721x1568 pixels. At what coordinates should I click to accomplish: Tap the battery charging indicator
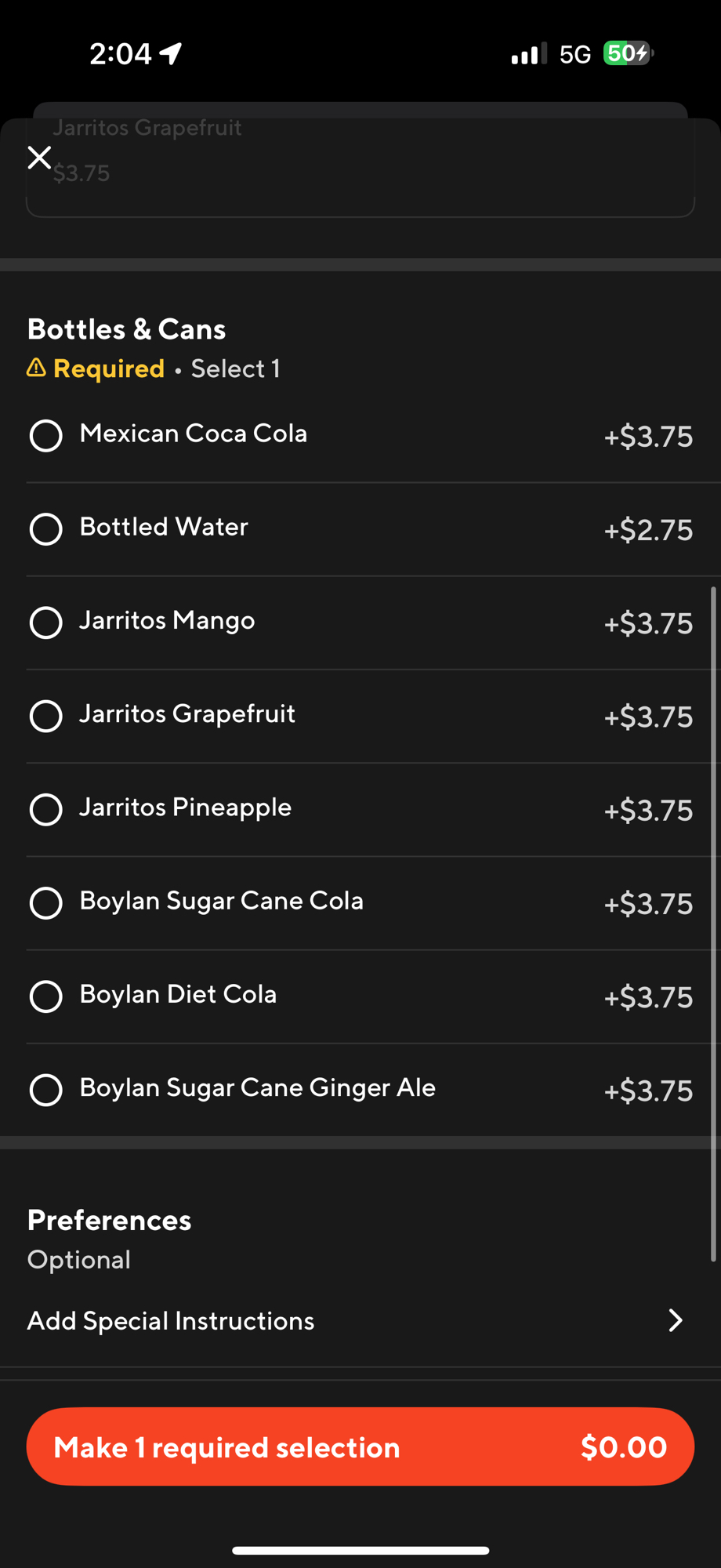click(x=628, y=53)
